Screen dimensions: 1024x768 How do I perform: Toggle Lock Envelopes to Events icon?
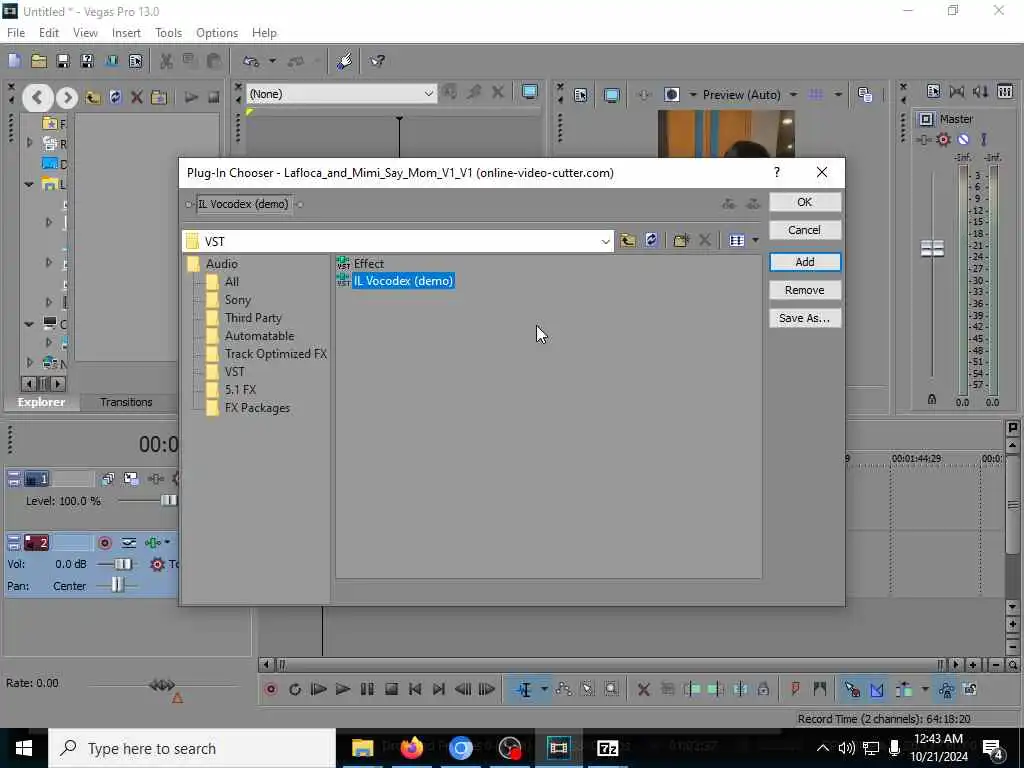[946, 689]
